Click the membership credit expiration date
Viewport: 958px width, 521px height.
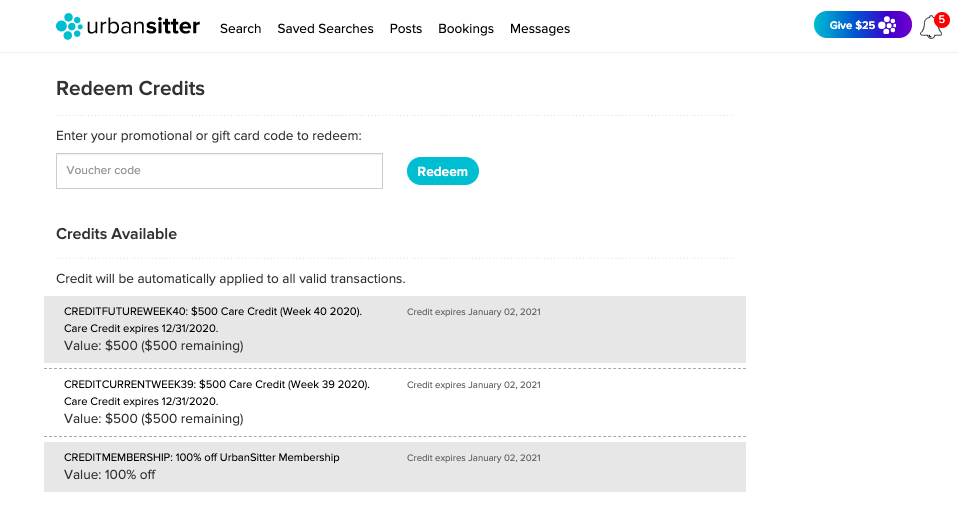[474, 458]
